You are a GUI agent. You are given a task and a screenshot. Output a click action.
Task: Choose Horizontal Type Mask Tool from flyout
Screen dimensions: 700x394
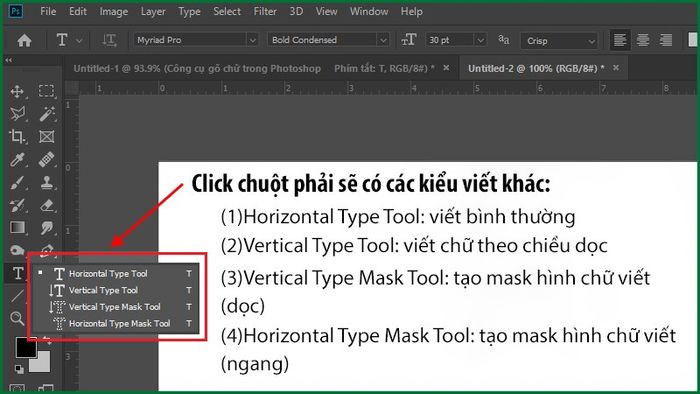pos(117,323)
